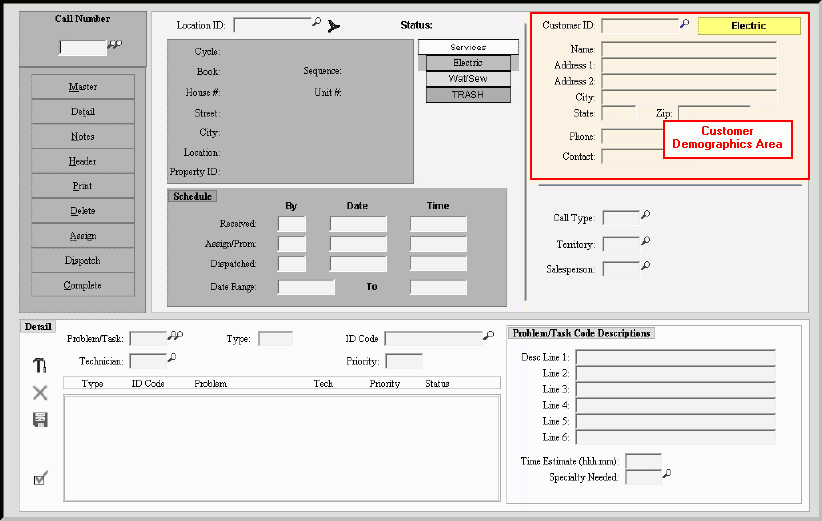Select the Electric service tab
The height and width of the screenshot is (521, 822).
point(467,63)
